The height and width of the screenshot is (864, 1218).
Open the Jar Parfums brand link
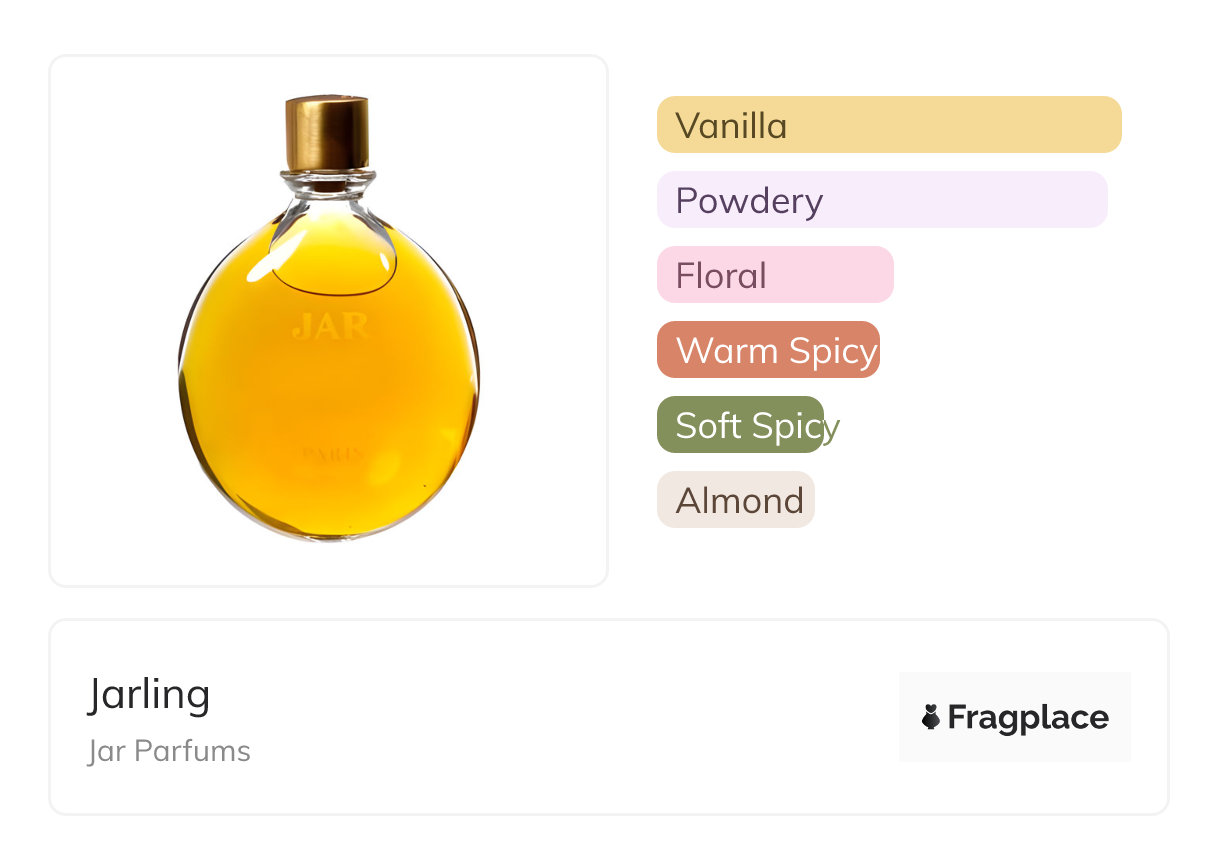(x=169, y=751)
